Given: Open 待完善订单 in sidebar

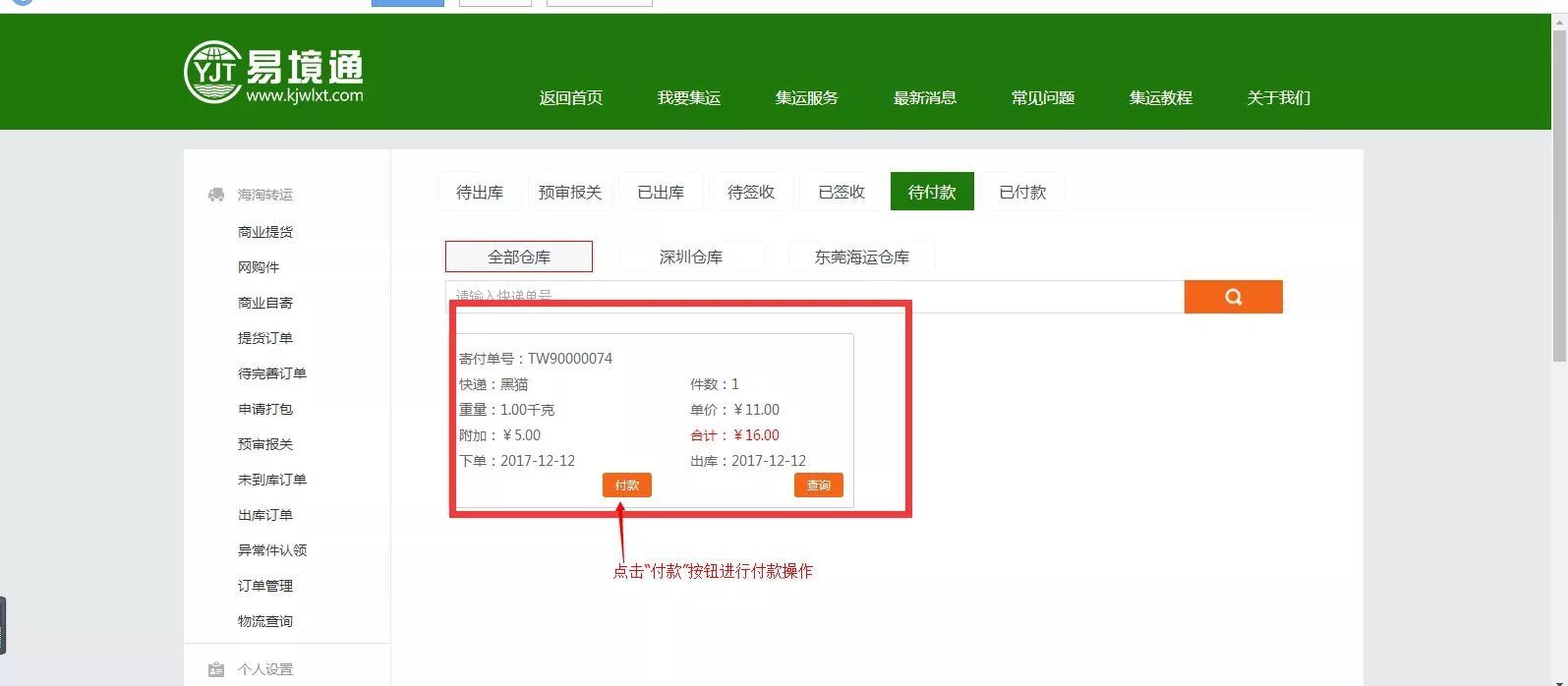Looking at the screenshot, I should click(x=272, y=373).
